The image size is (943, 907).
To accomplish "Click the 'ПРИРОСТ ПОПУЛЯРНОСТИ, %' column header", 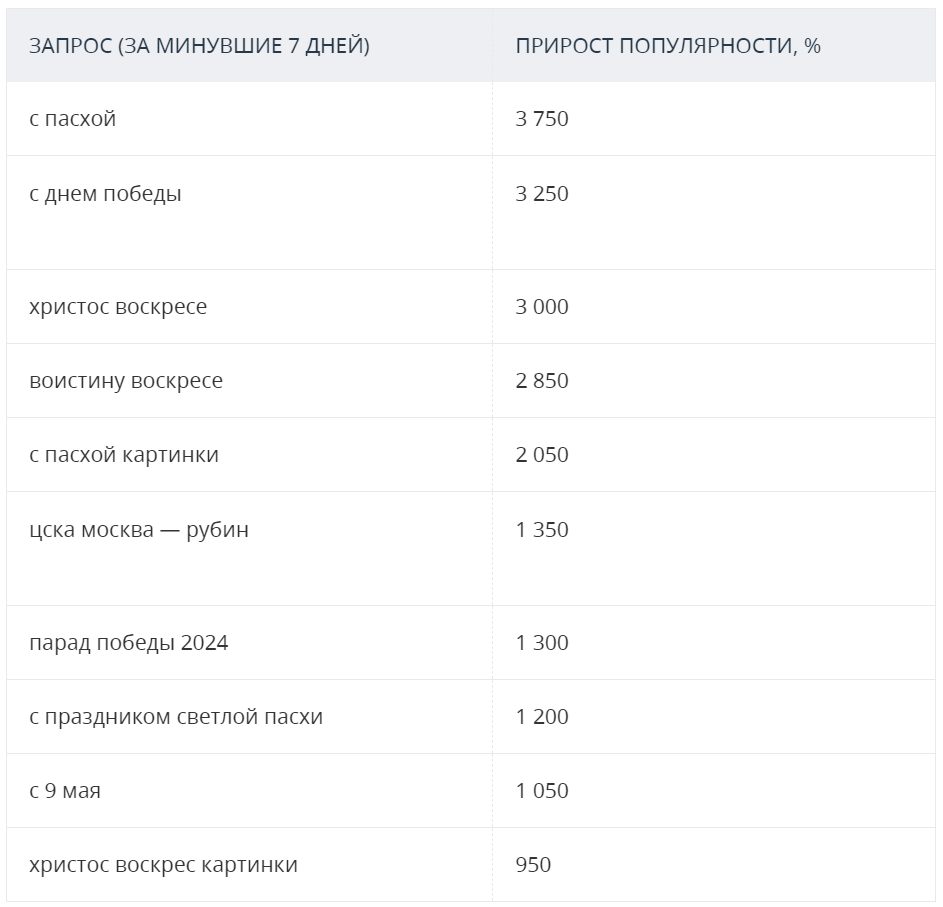I will coord(668,46).
